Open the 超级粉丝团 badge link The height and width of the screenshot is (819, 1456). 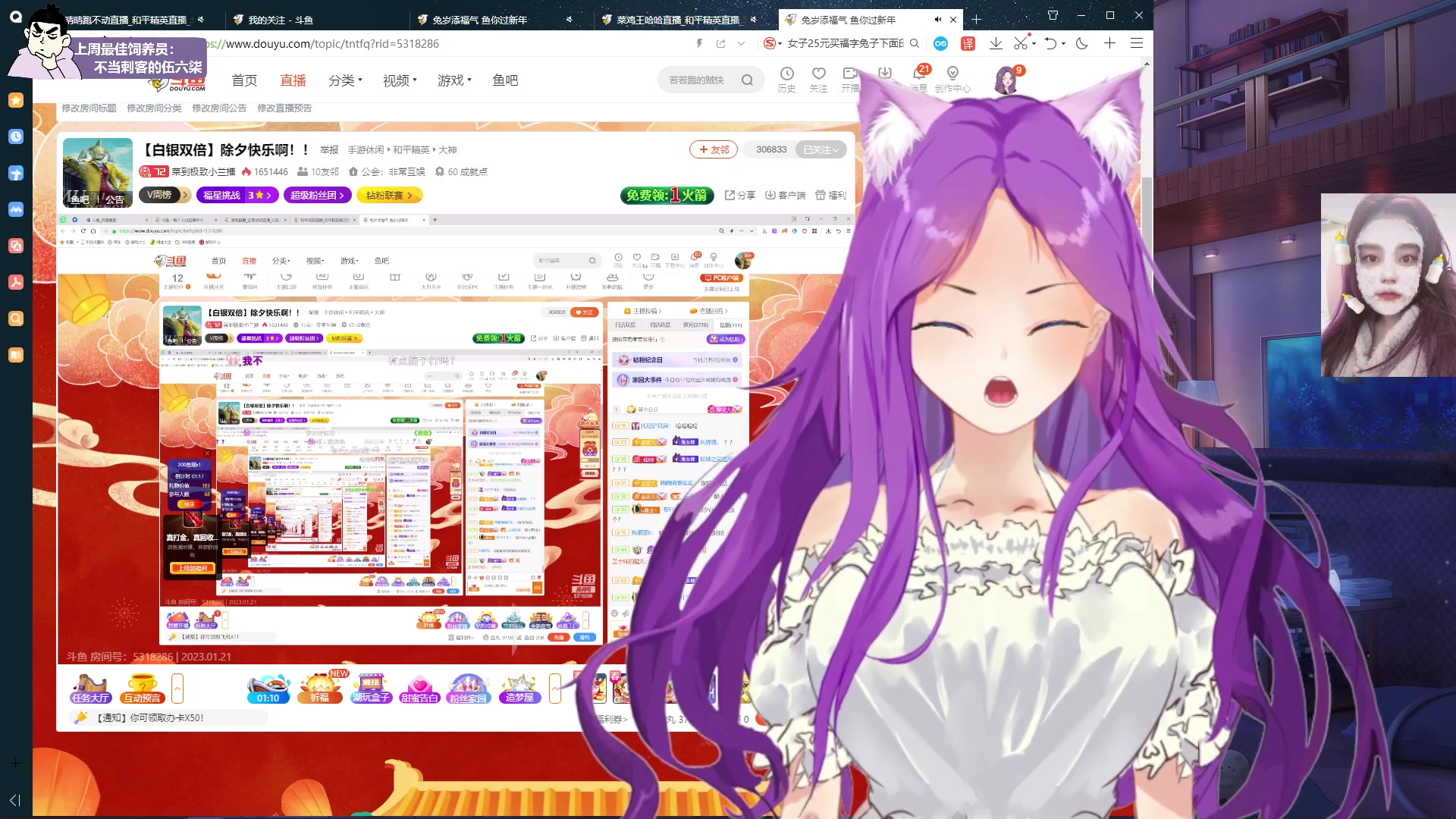[x=317, y=195]
